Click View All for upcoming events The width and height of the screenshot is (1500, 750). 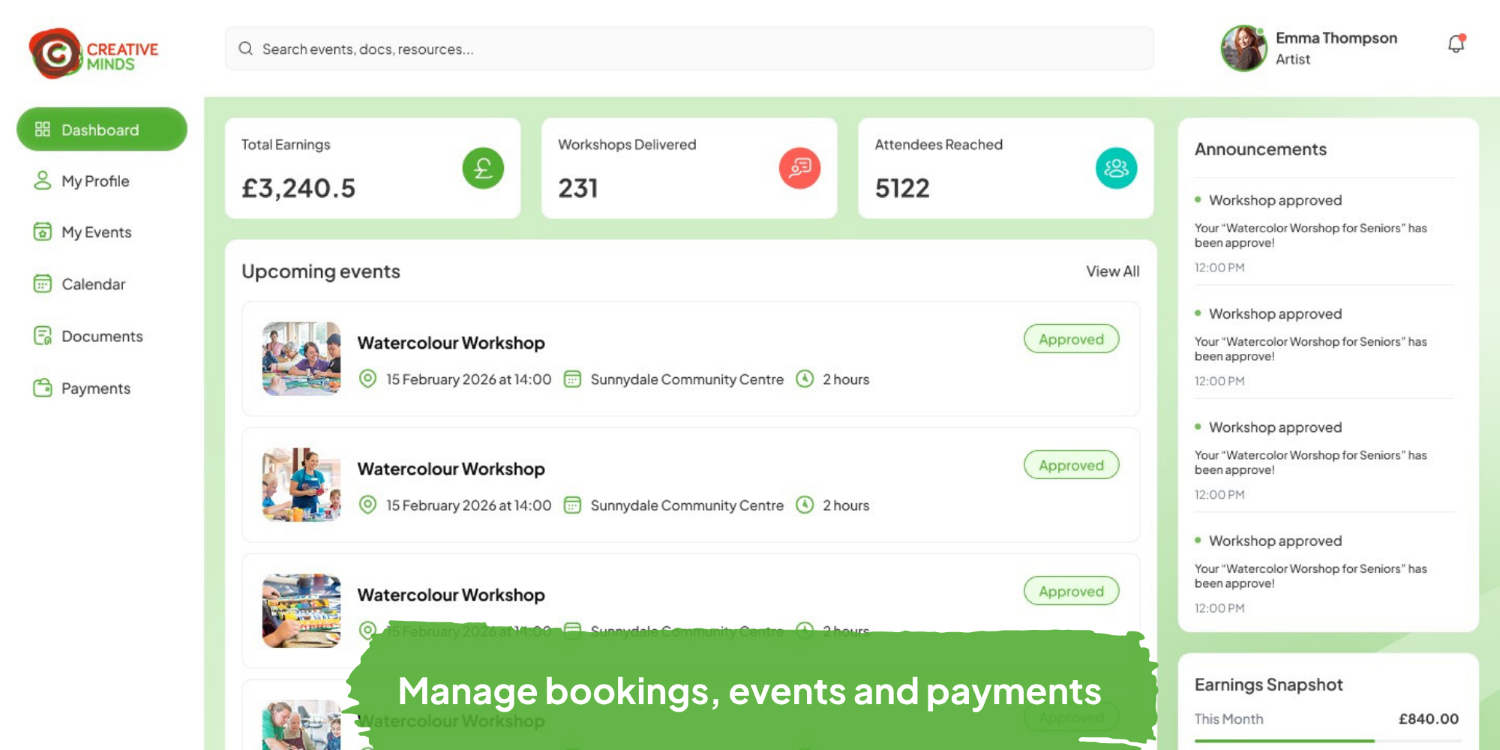pyautogui.click(x=1113, y=271)
